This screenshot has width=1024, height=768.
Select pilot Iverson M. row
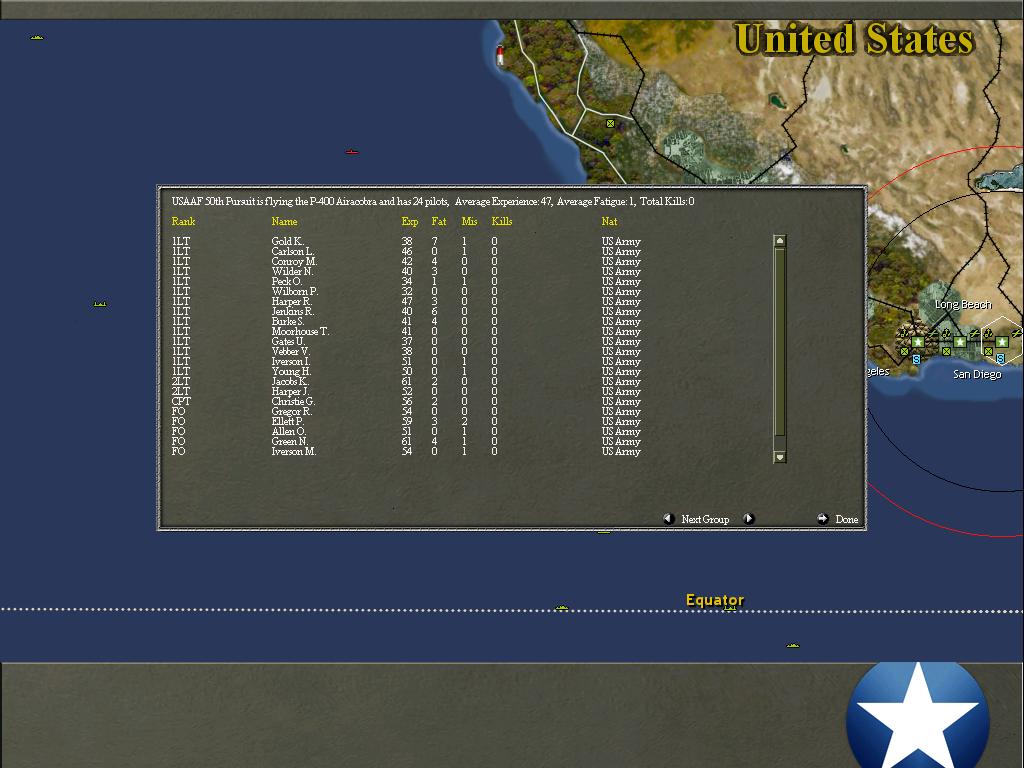[x=406, y=451]
